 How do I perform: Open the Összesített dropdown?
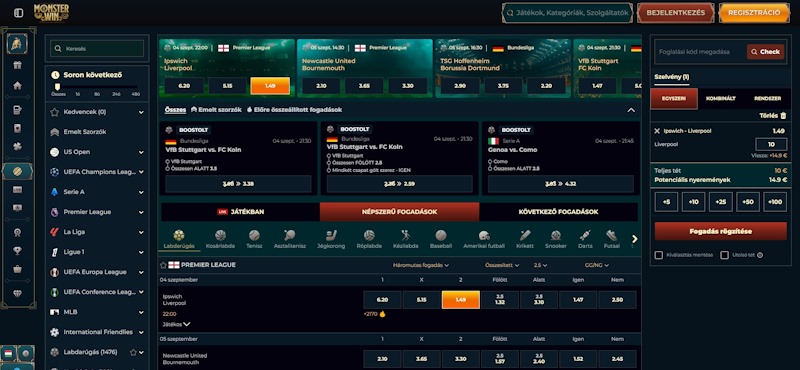[x=502, y=265]
